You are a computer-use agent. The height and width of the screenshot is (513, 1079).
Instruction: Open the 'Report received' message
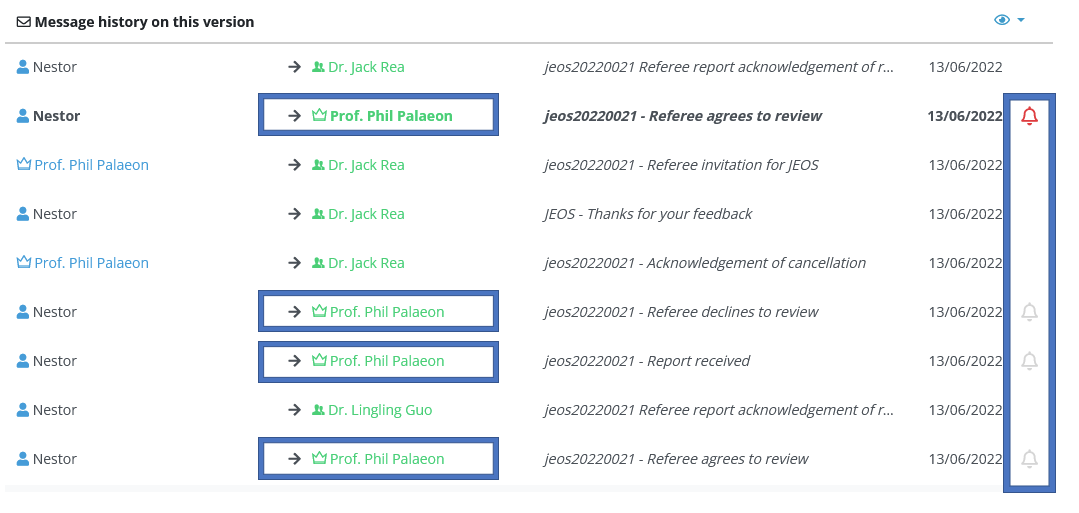click(x=647, y=361)
